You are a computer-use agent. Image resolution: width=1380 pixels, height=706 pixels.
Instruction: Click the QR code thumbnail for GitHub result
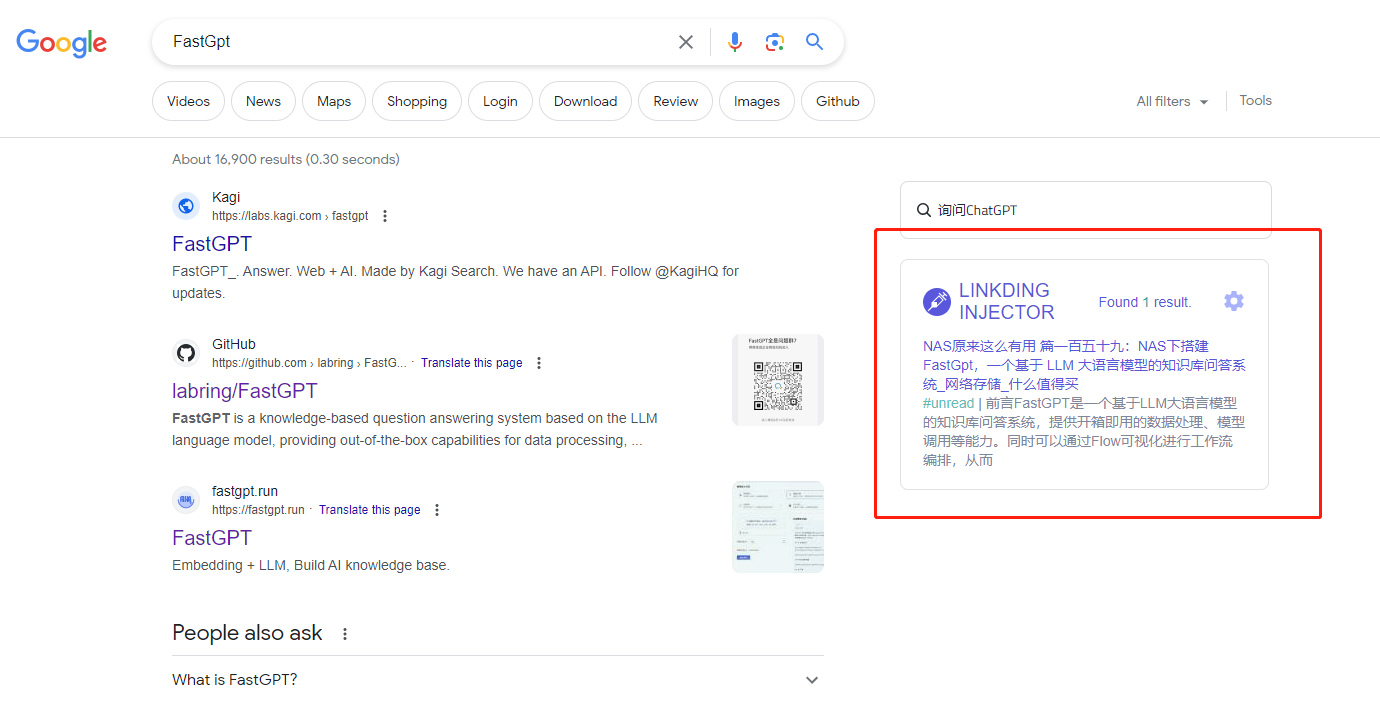tap(777, 380)
